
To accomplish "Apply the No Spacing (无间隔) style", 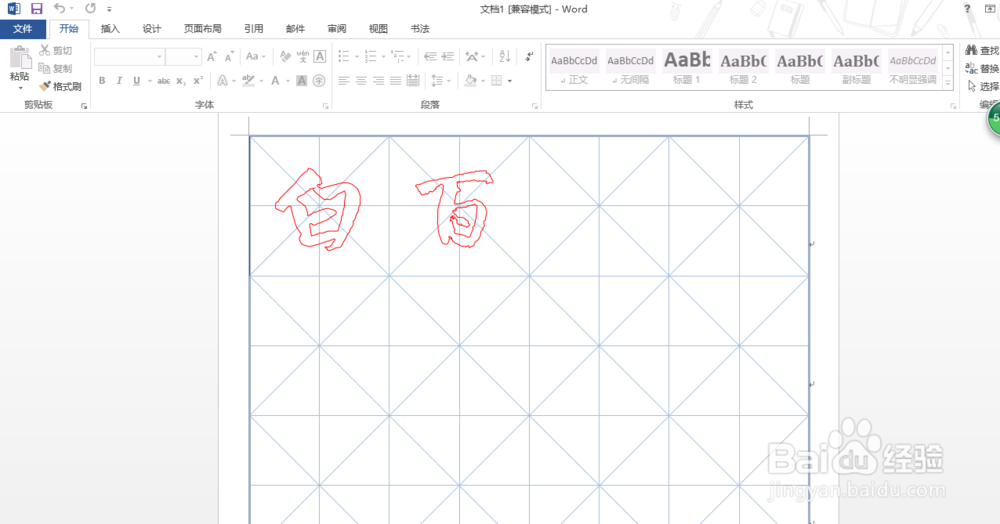I will 630,68.
